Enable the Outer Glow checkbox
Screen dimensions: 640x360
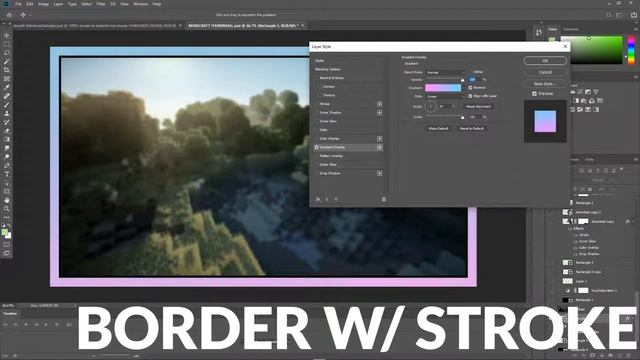pos(317,164)
